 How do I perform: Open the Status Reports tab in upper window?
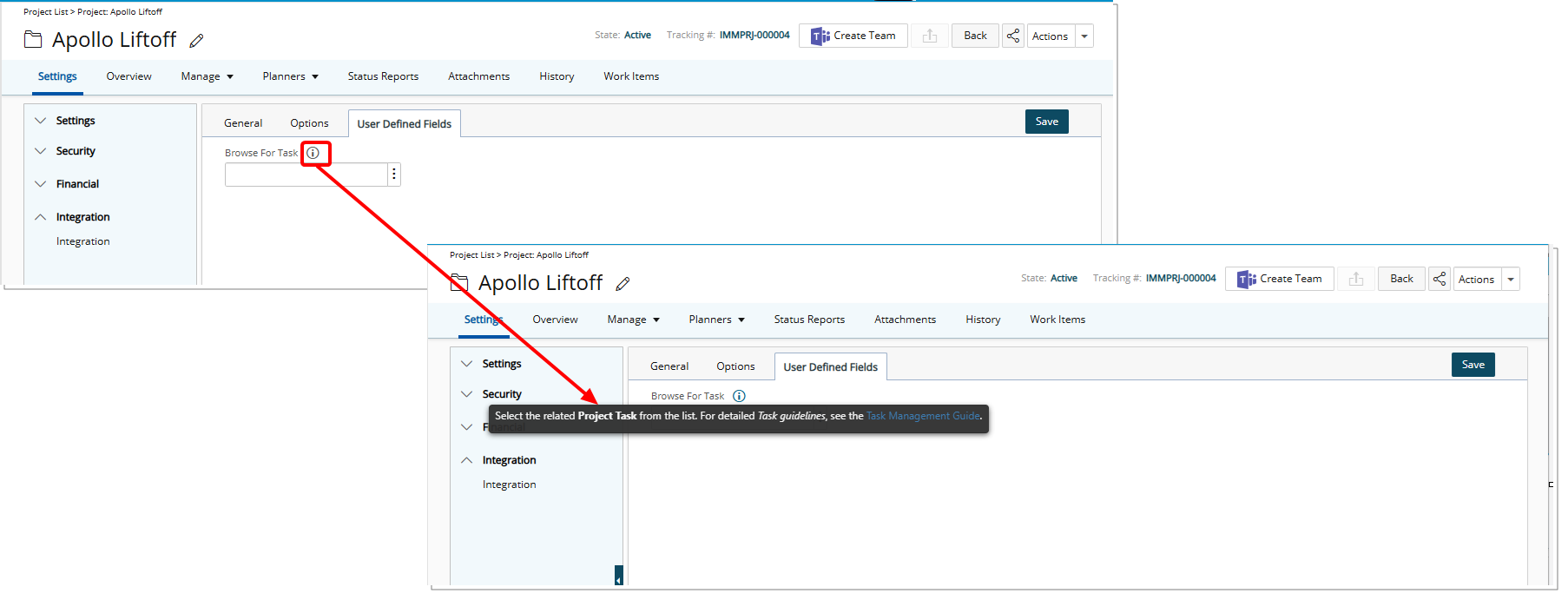coord(383,76)
